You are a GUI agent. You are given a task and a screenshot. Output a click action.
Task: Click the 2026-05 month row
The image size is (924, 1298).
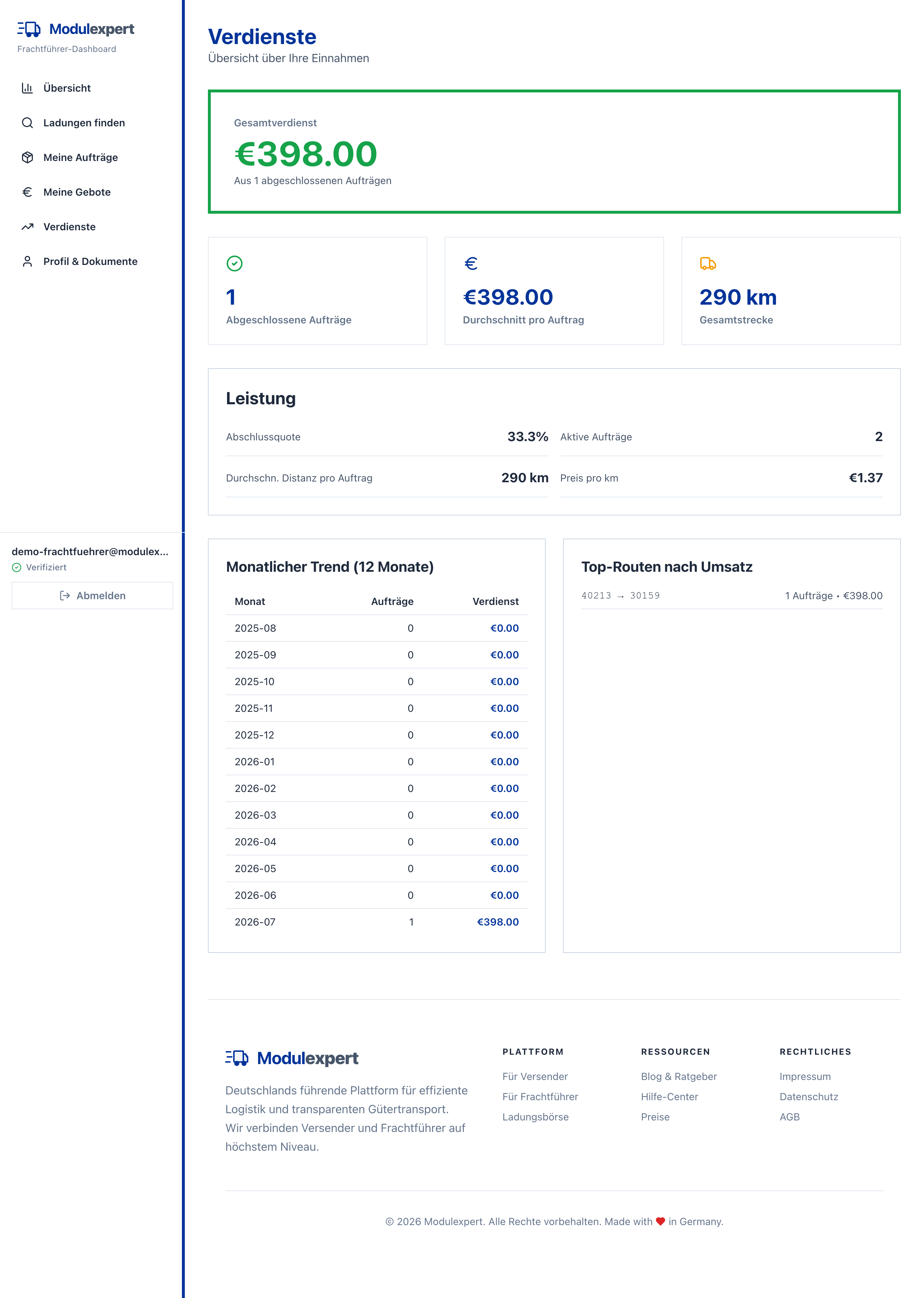click(x=377, y=869)
